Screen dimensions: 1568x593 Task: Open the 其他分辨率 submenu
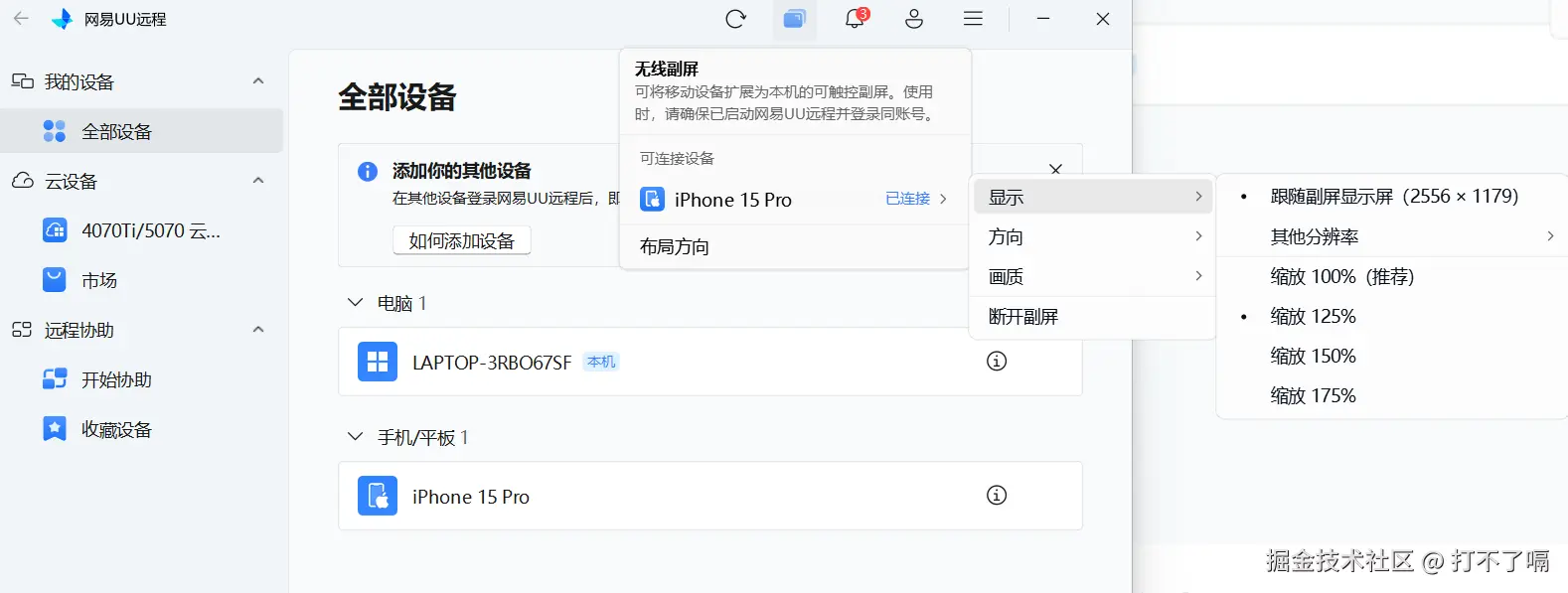click(1393, 236)
